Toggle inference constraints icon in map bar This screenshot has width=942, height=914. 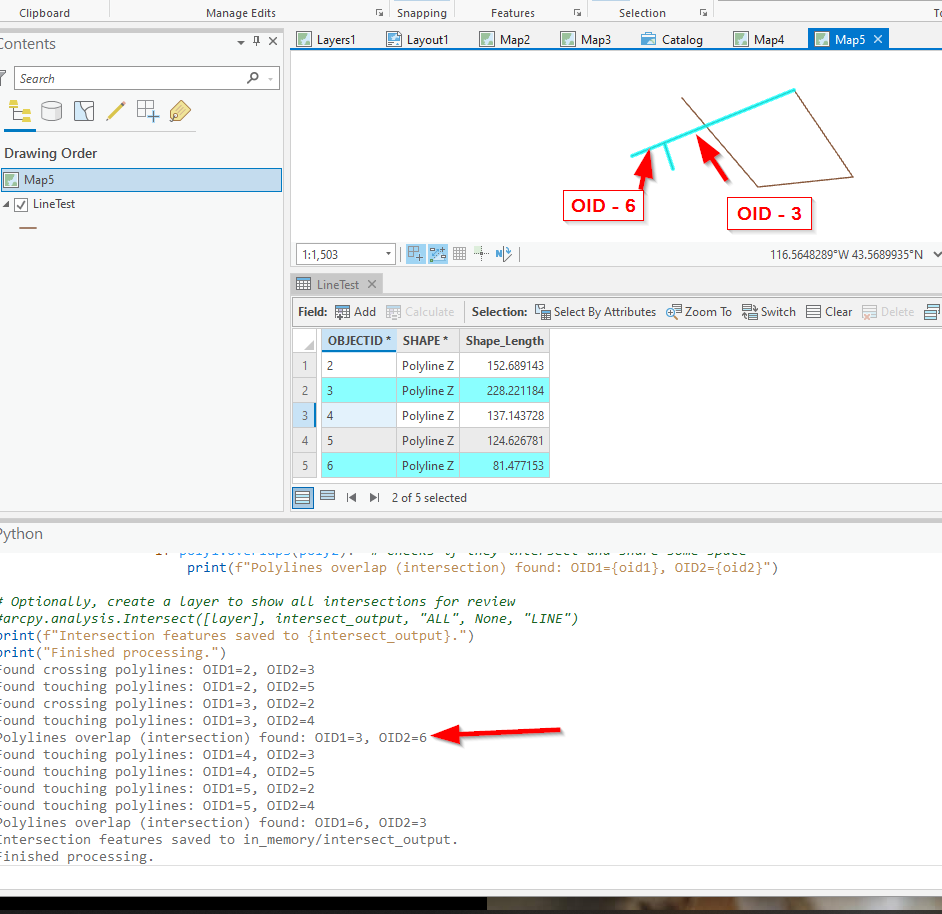437,254
